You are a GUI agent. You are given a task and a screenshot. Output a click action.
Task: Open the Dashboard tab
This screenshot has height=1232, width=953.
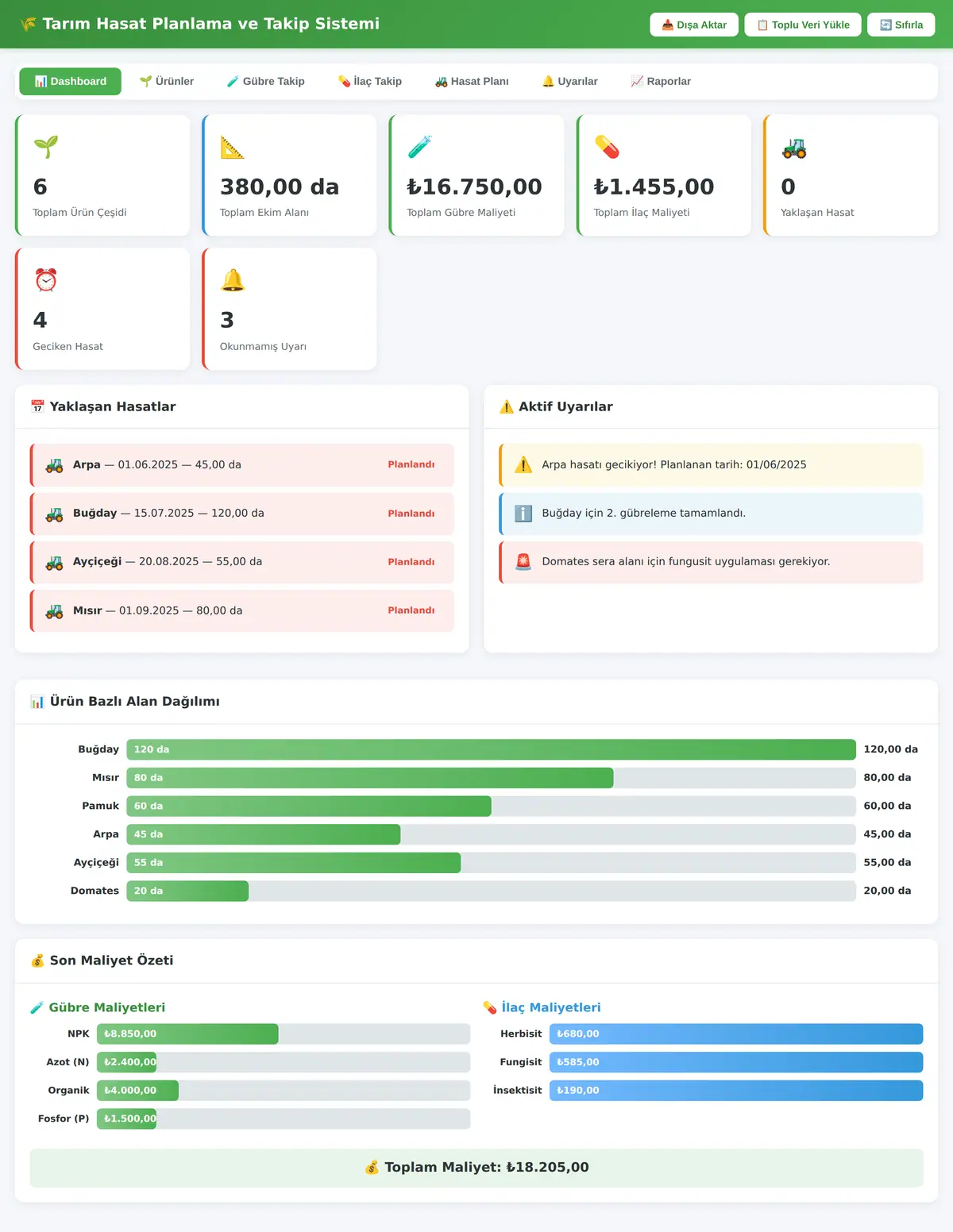coord(70,82)
